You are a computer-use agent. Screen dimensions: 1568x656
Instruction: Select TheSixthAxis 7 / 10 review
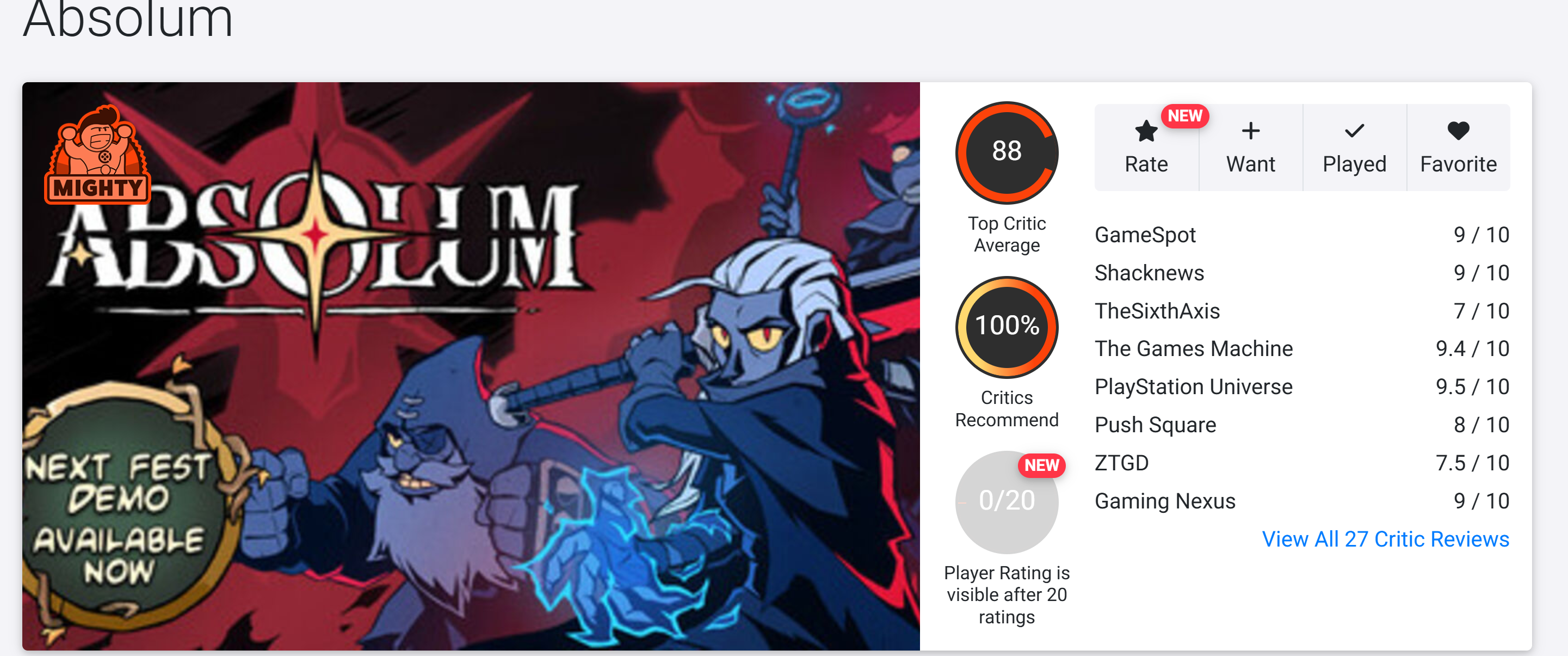(1302, 311)
